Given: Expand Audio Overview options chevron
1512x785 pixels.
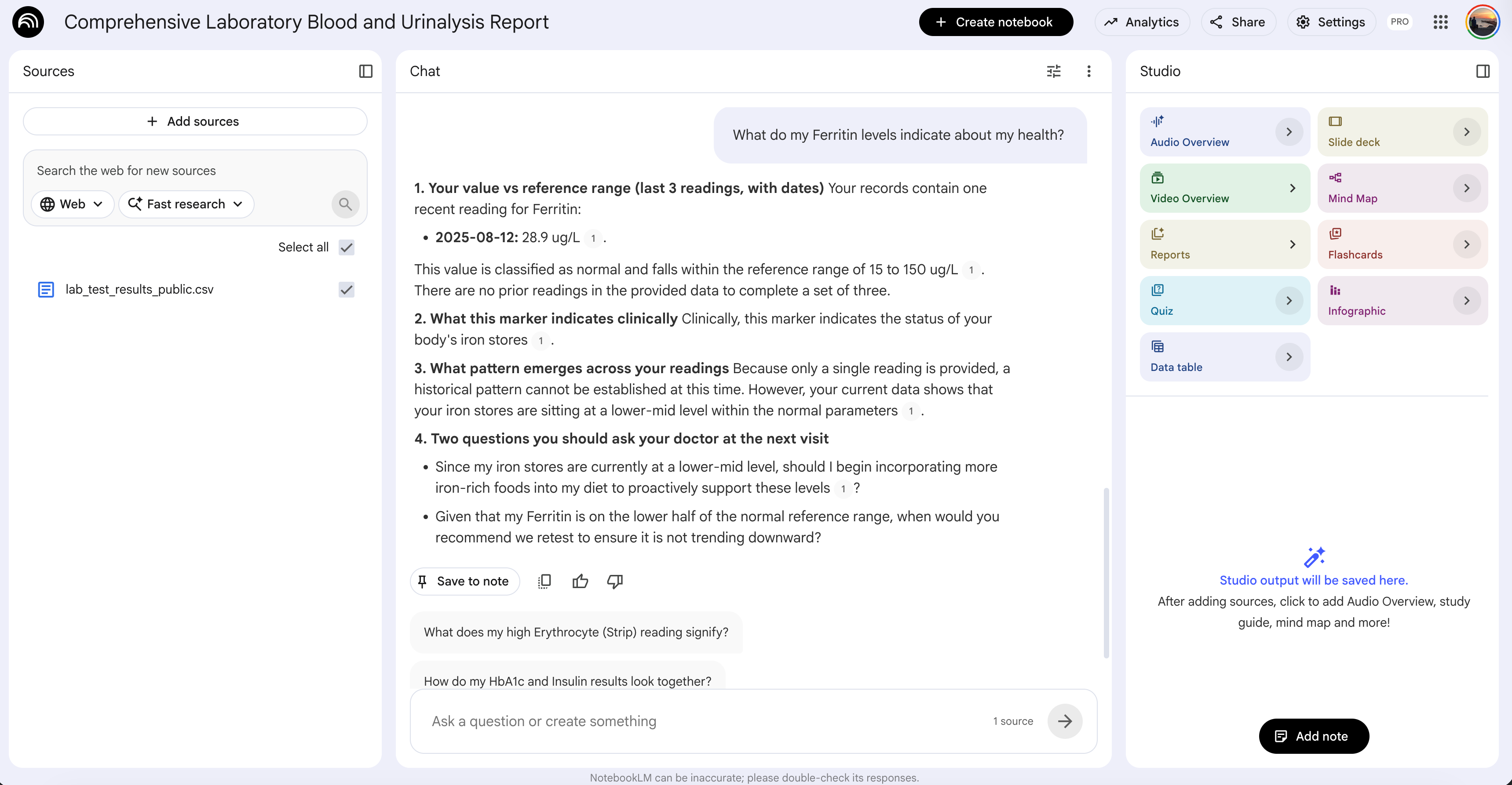Looking at the screenshot, I should (1289, 131).
